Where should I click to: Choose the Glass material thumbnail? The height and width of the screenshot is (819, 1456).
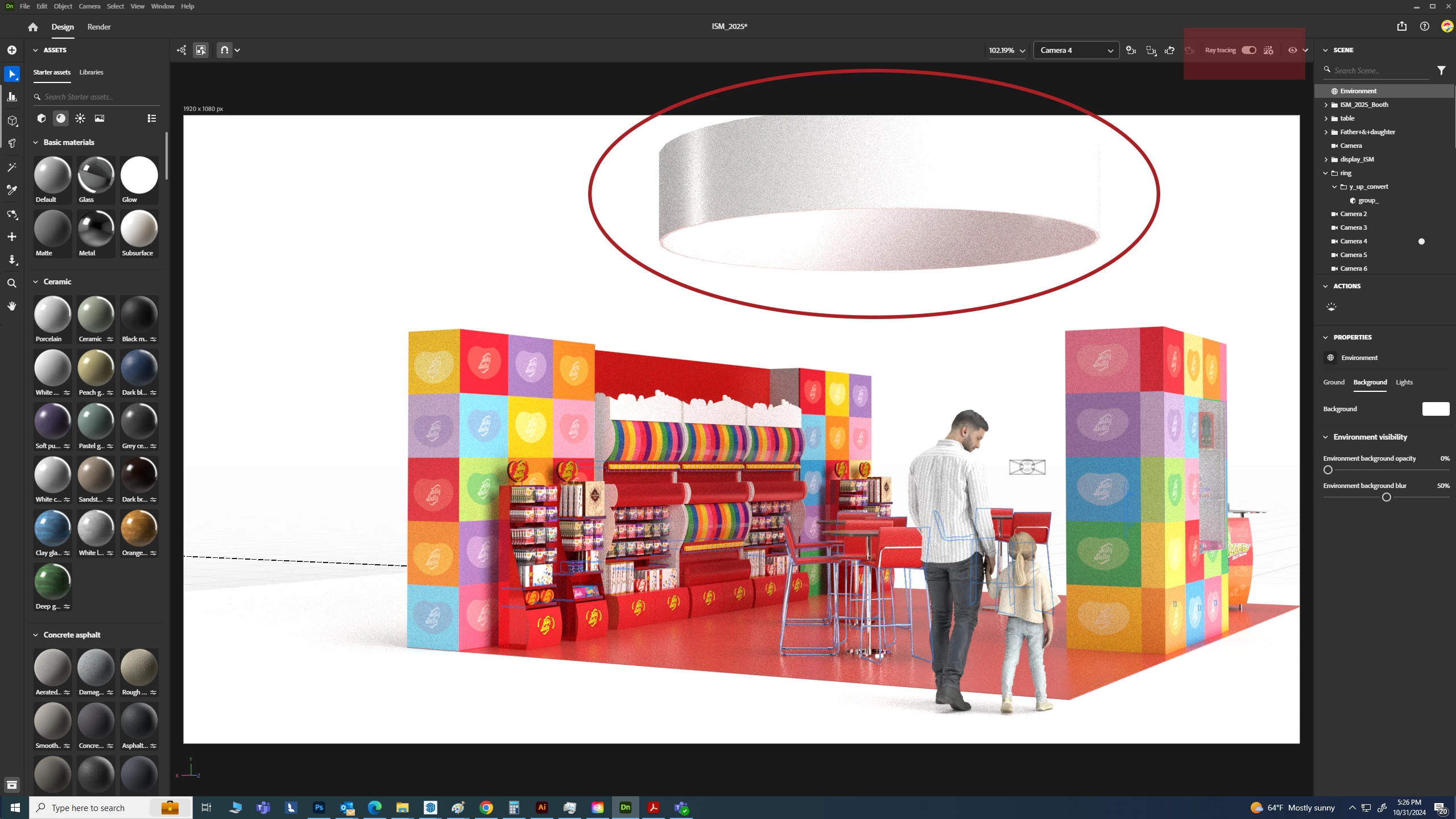(x=96, y=175)
